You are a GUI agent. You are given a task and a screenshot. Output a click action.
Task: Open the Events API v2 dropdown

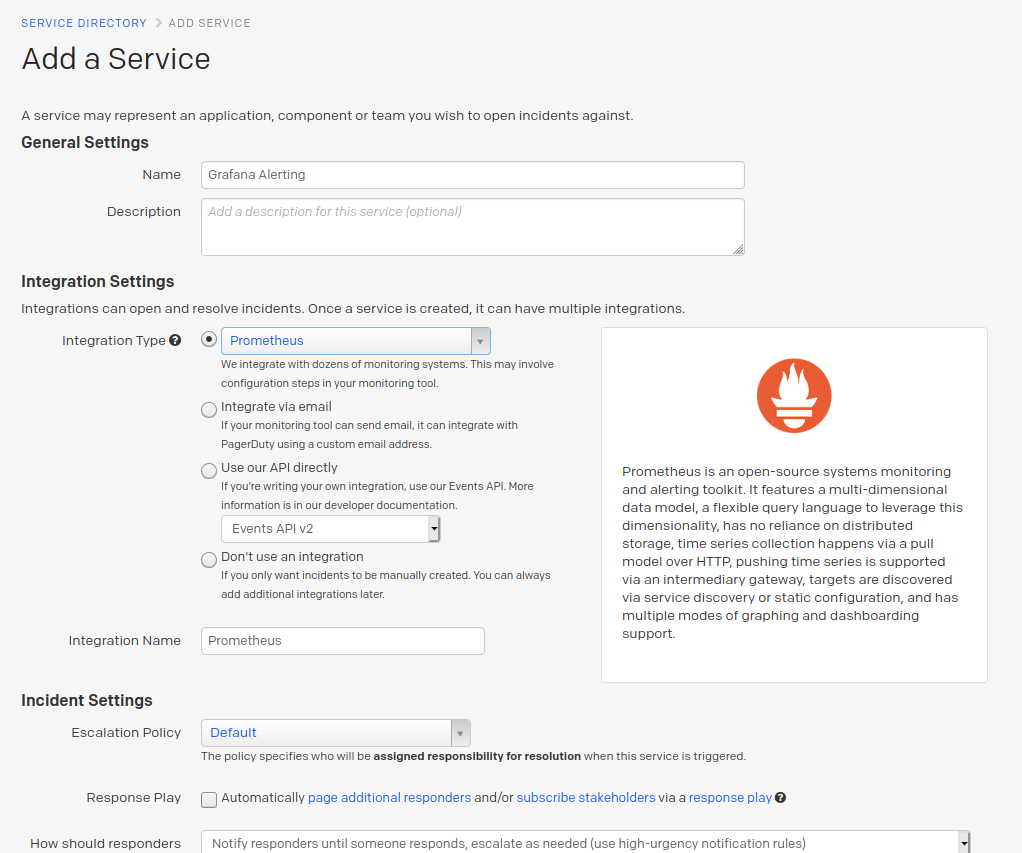click(x=330, y=529)
